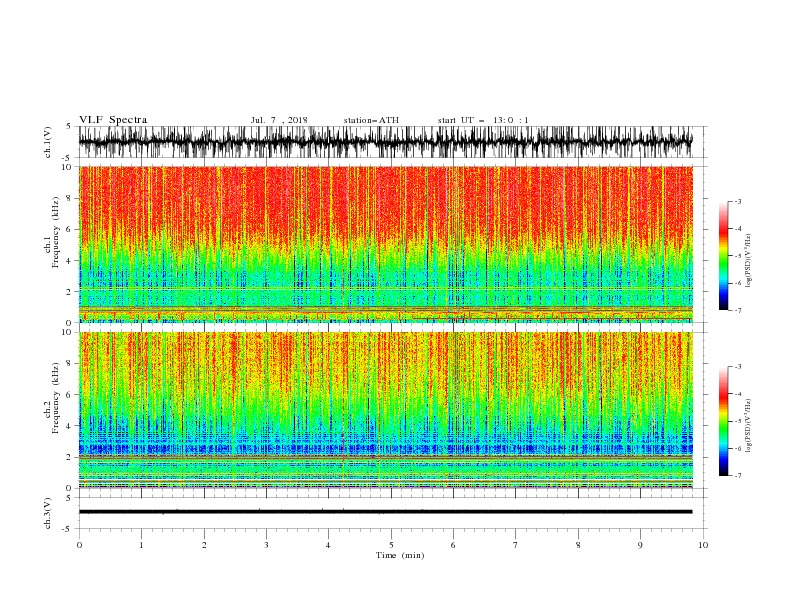
Task: Click the -5 label on ch.2 color bar
Action: click(x=738, y=421)
